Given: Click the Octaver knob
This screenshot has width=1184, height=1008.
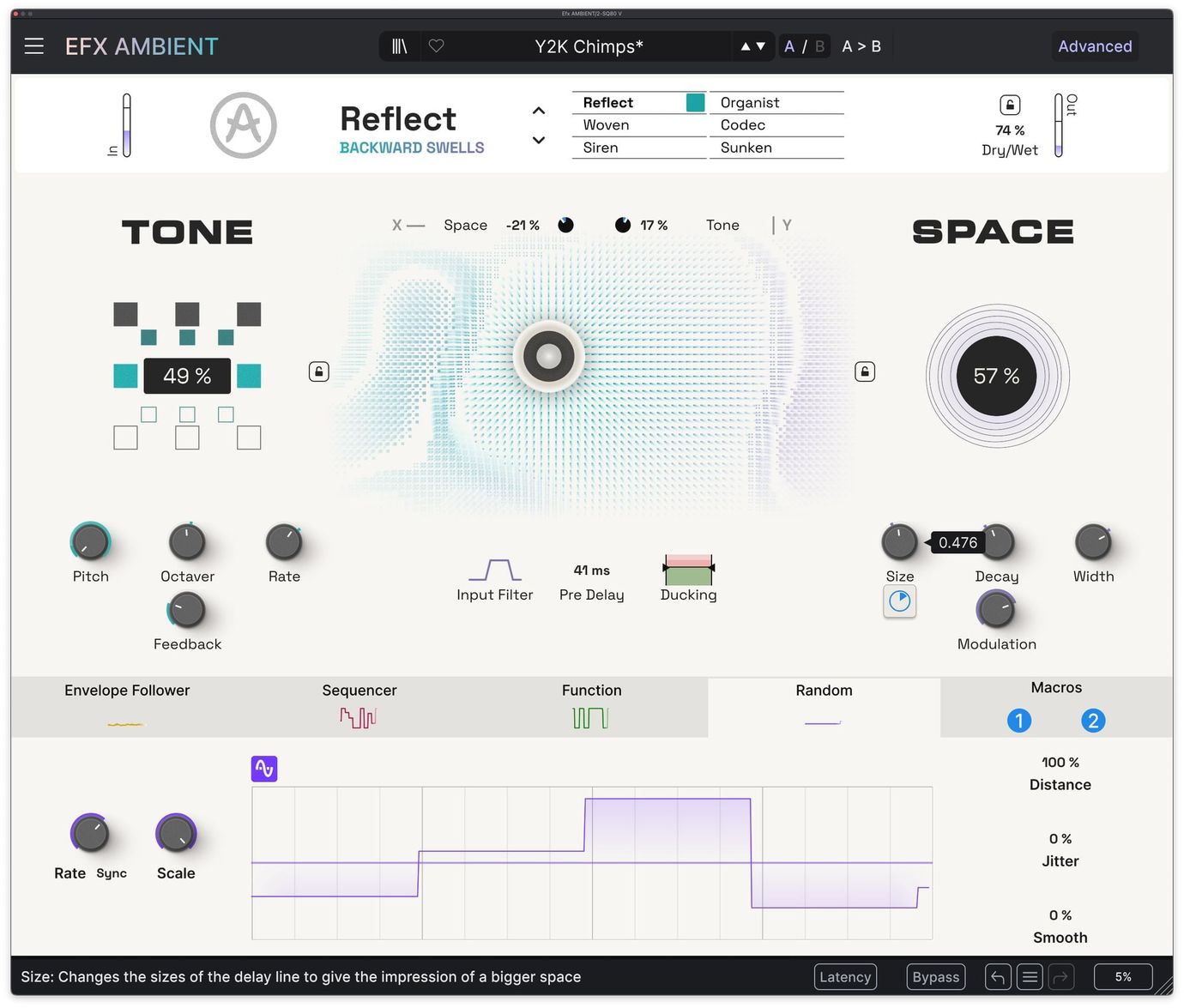Looking at the screenshot, I should coord(187,542).
